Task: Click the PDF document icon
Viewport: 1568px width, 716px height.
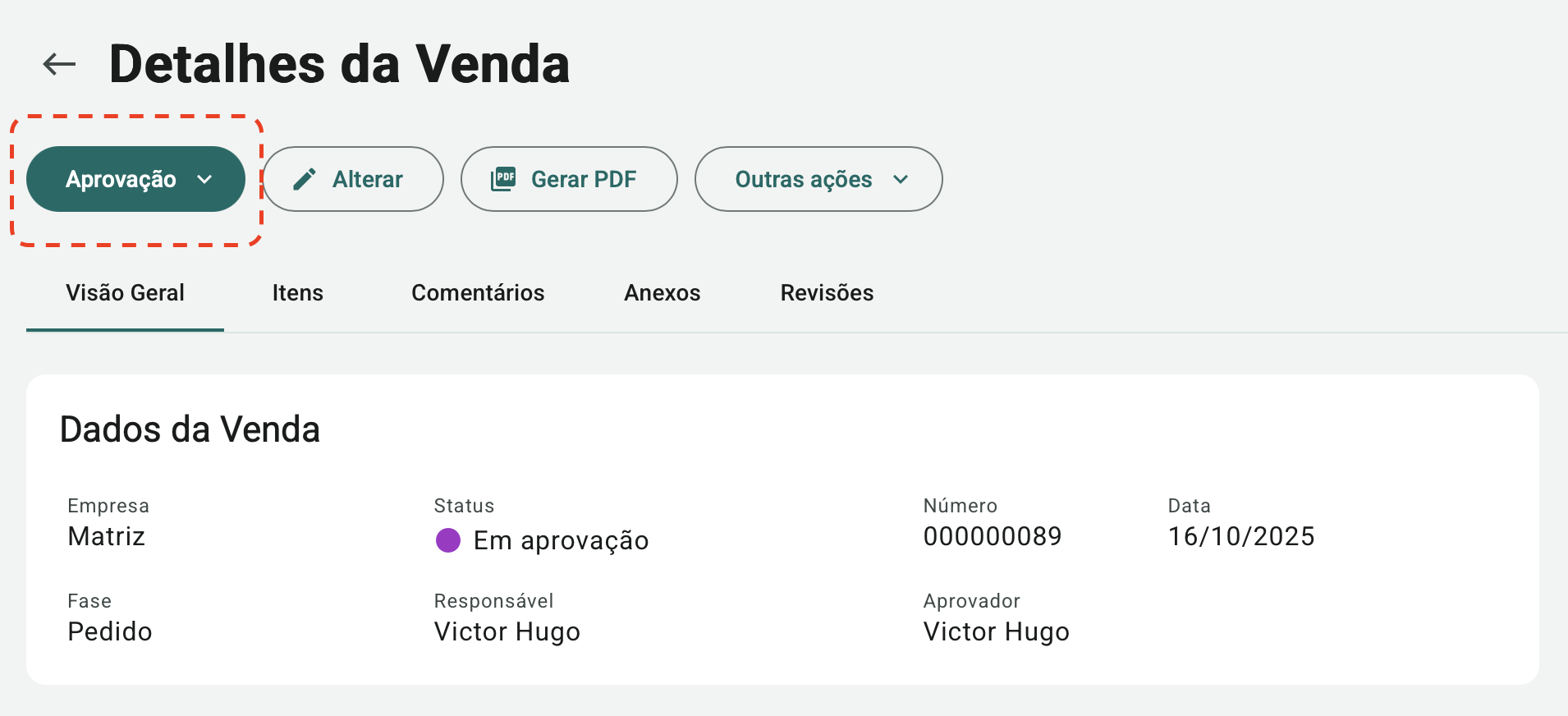Action: tap(503, 178)
